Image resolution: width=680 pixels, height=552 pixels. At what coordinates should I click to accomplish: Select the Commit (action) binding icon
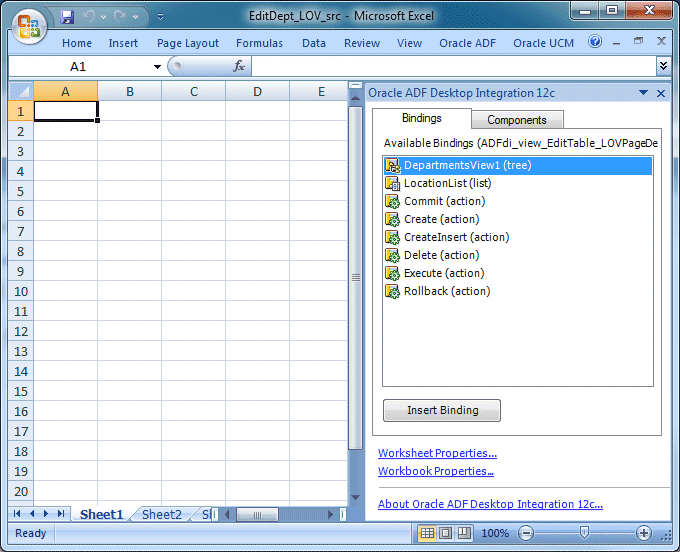(392, 201)
